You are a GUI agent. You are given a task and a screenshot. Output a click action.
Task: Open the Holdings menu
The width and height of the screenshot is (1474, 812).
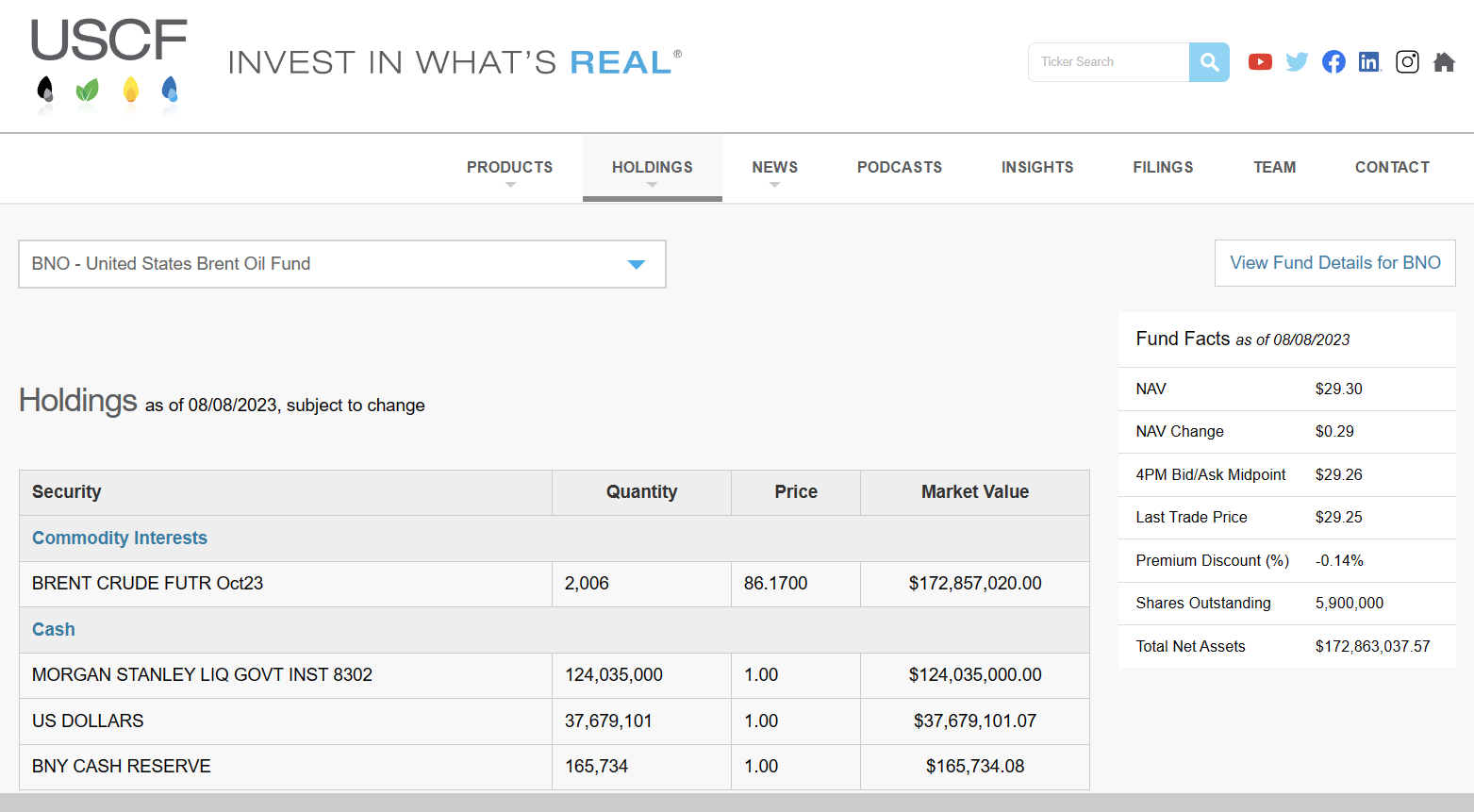[x=653, y=168]
